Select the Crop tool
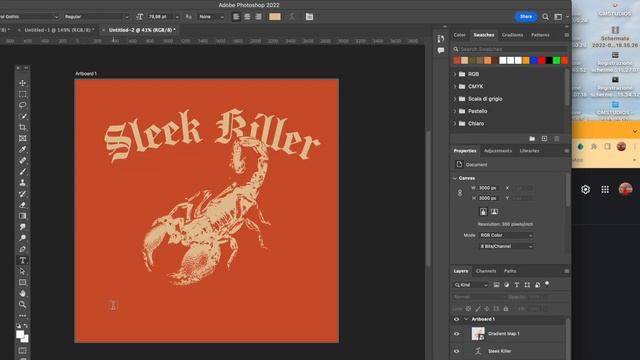Viewport: 640px width, 360px height. pos(22,127)
